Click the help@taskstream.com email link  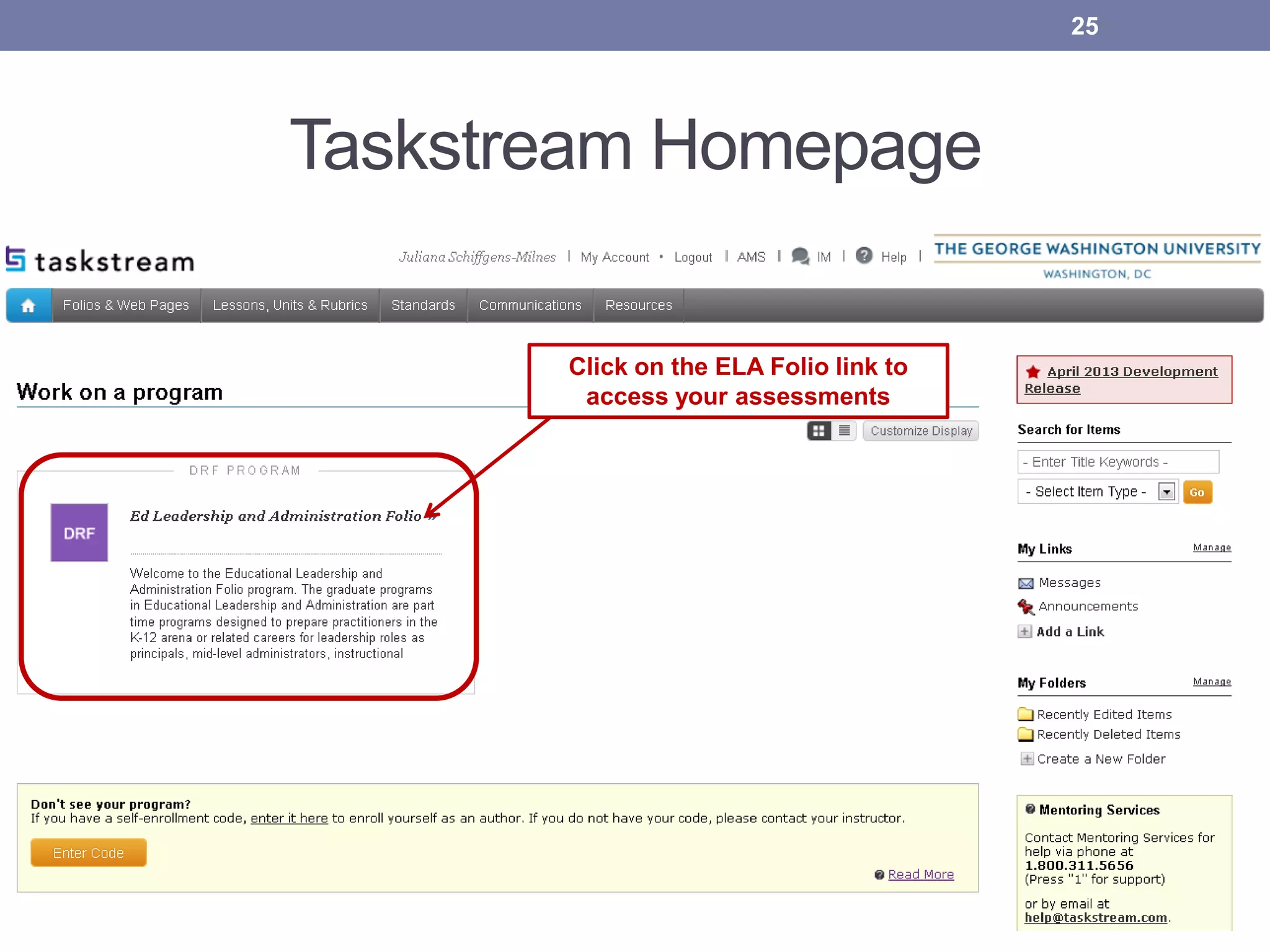point(1096,918)
